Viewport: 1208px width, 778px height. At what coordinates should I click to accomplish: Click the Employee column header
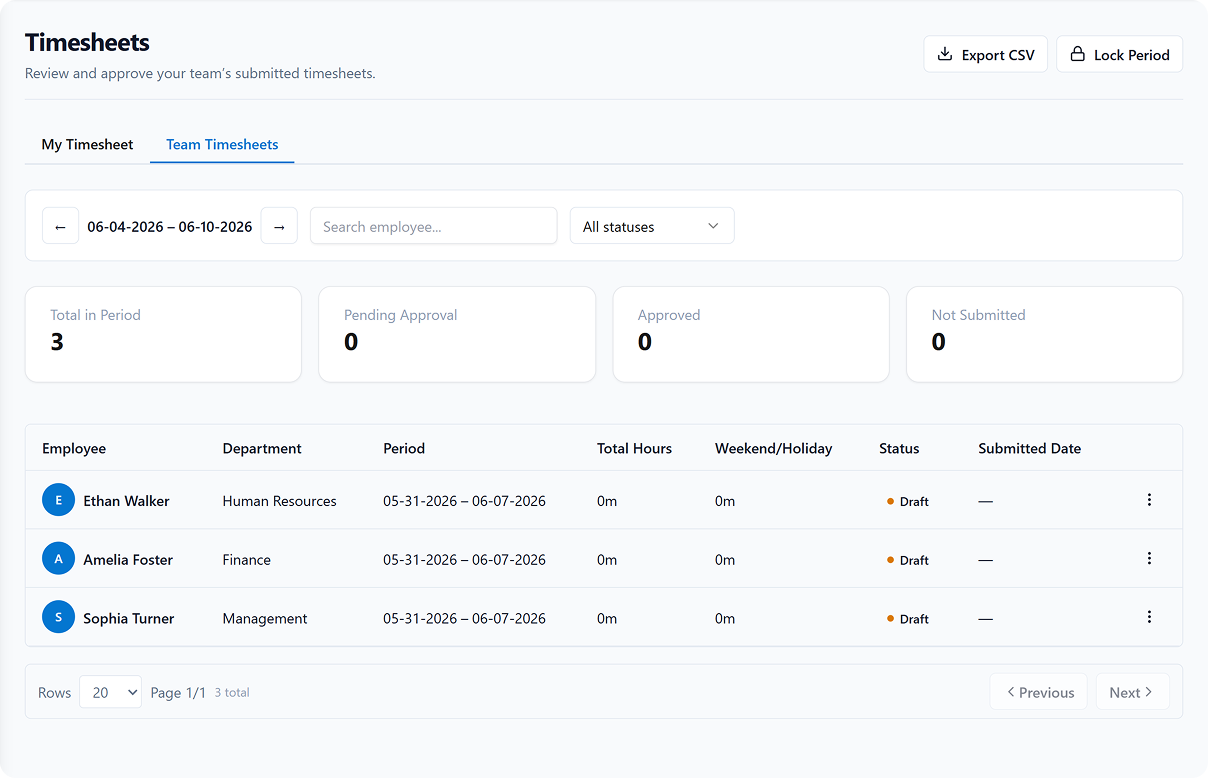point(74,448)
